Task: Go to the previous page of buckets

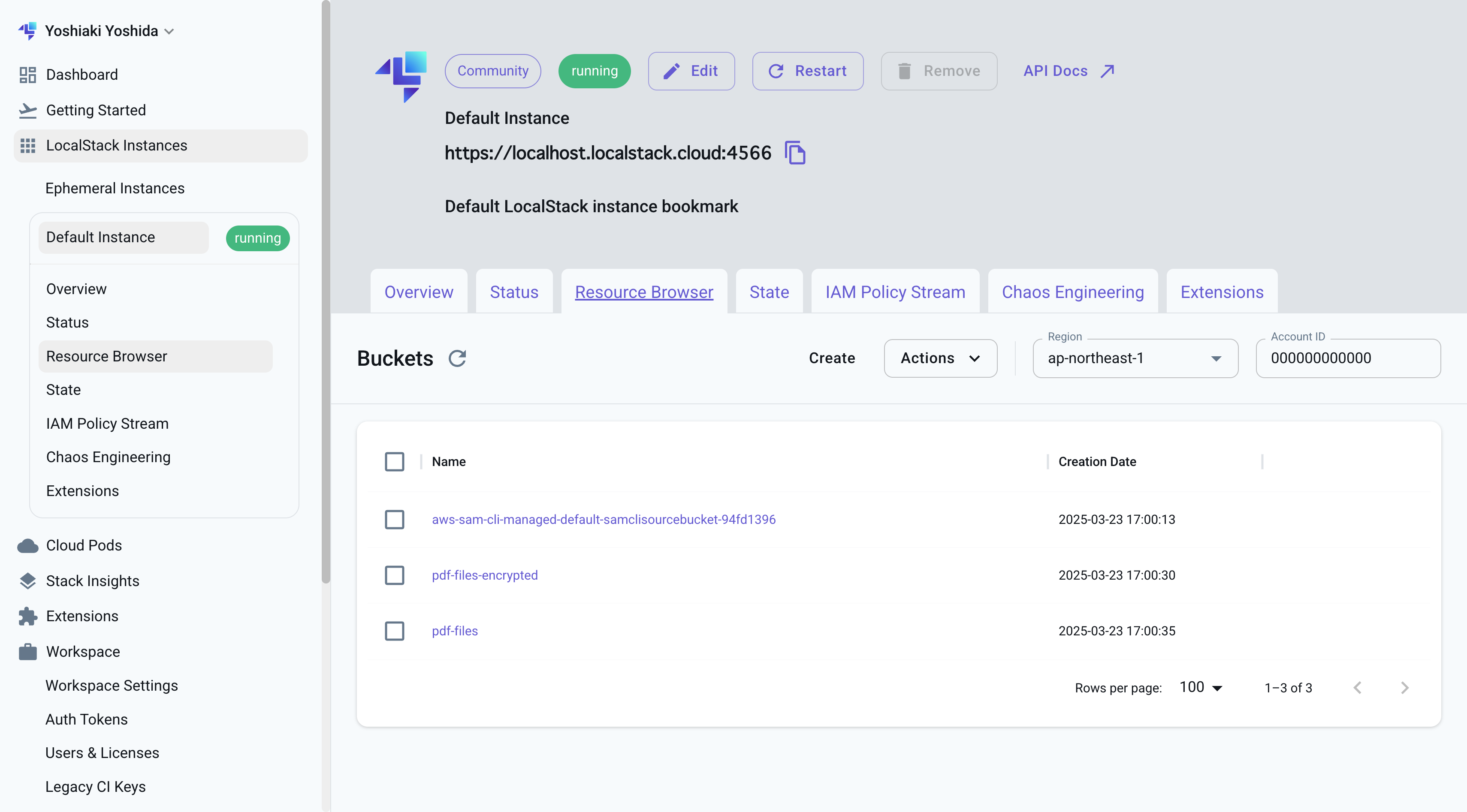Action: tap(1358, 687)
